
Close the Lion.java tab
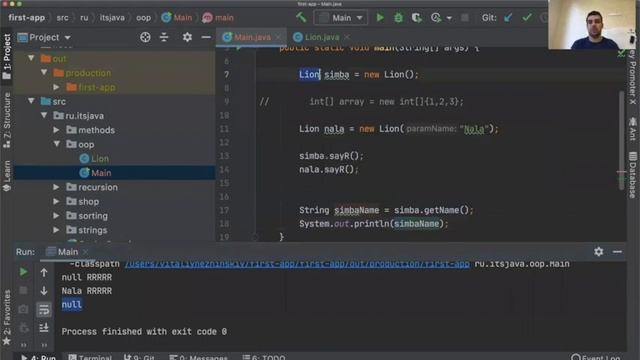point(347,37)
